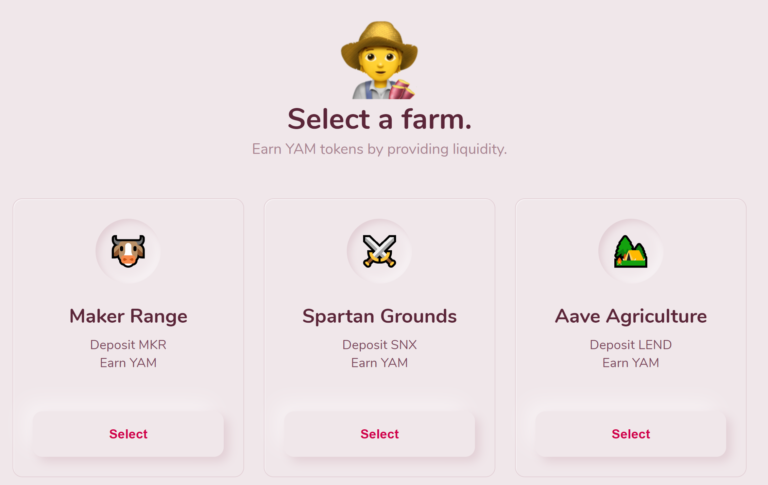Image resolution: width=768 pixels, height=485 pixels.
Task: Click 'Earn YAM' in Spartan Grounds card
Action: pos(379,363)
